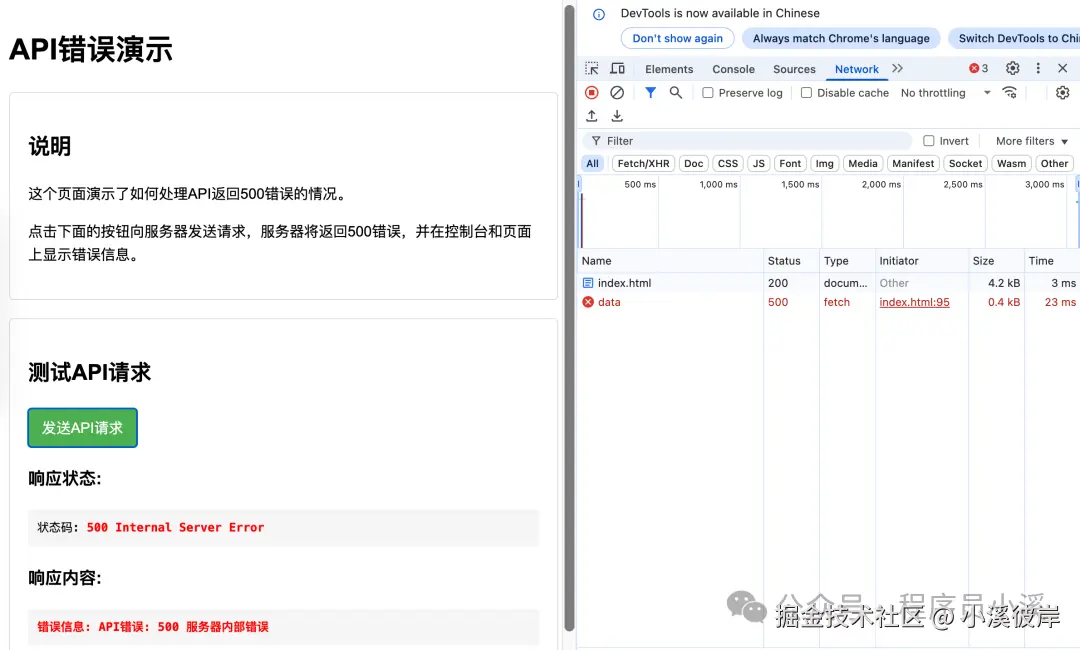Switch to the Sources tab
Viewport: 1080px width, 650px height.
[x=794, y=69]
